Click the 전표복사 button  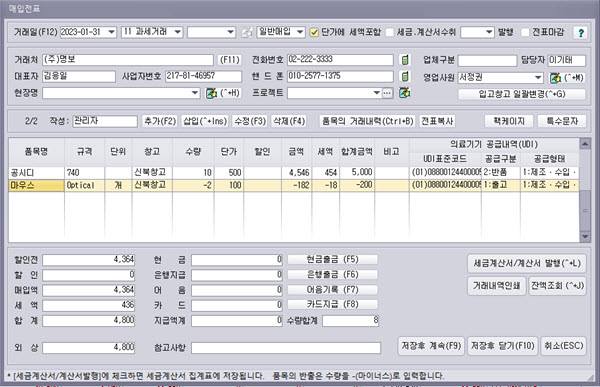(437, 121)
